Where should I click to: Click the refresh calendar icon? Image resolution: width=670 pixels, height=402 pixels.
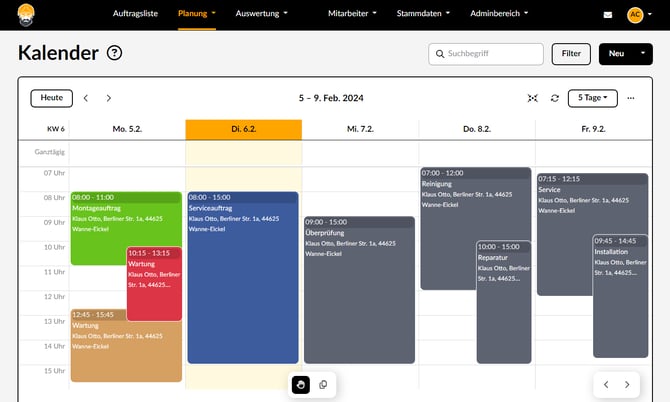555,98
